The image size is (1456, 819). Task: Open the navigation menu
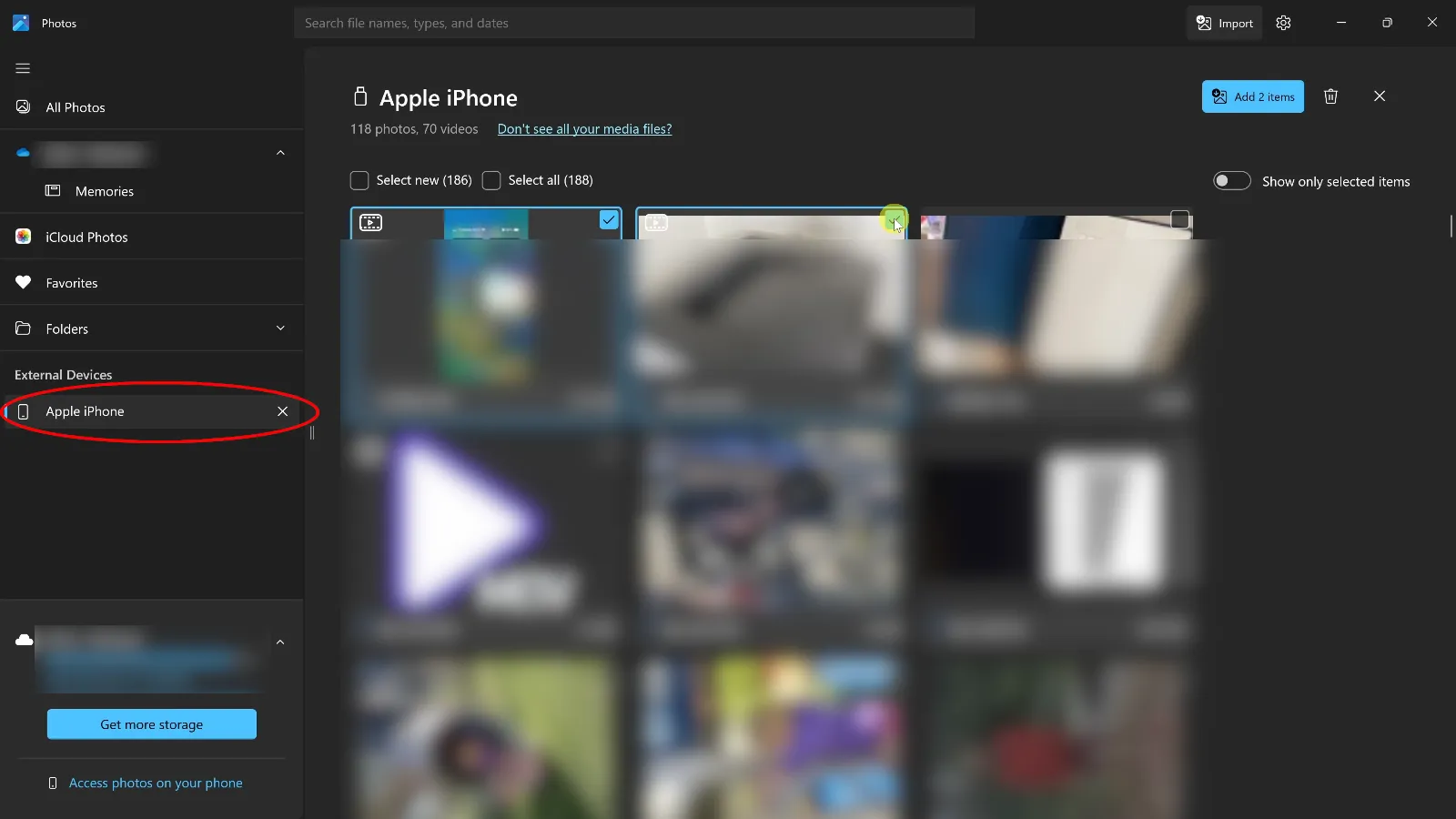pos(22,68)
